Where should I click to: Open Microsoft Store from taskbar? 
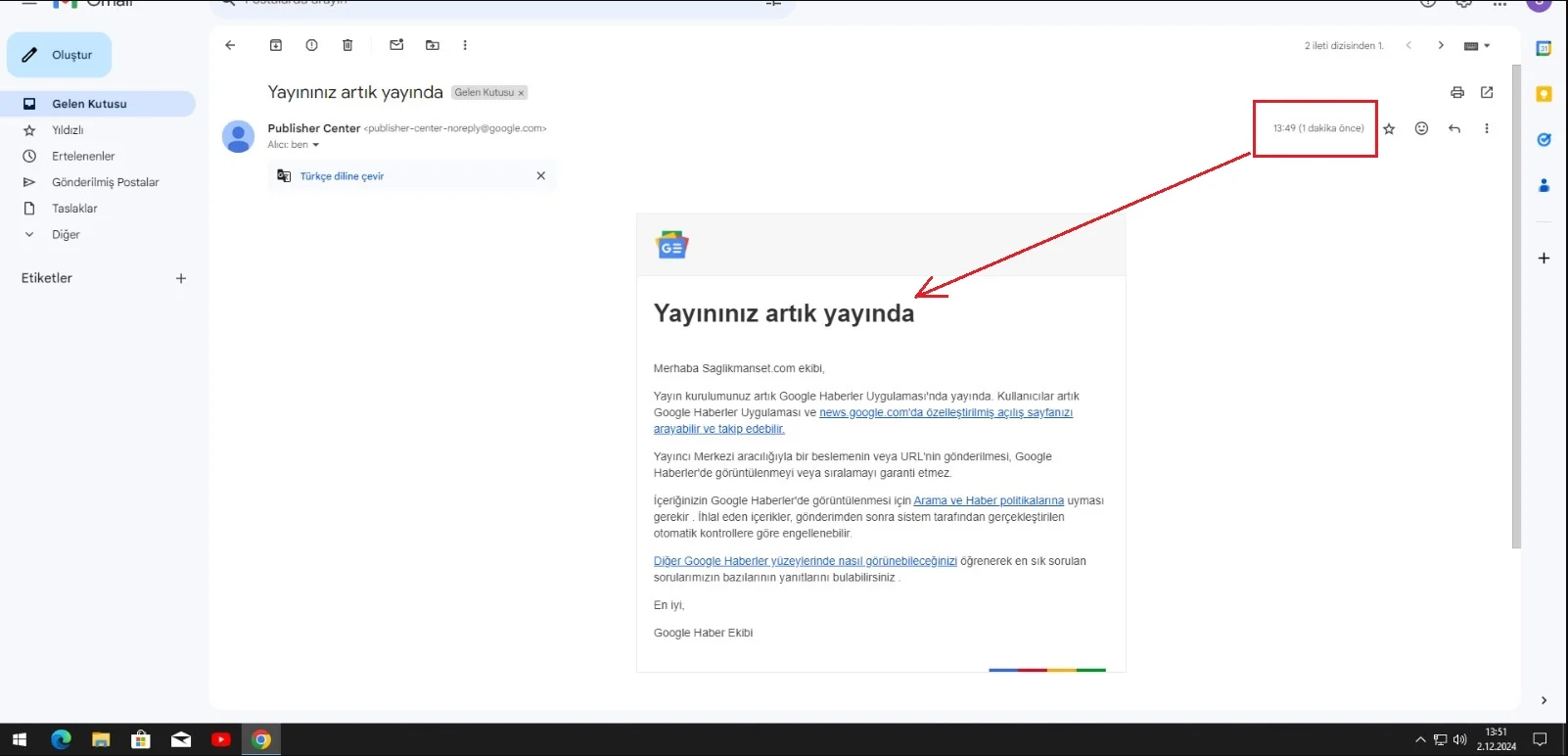(x=141, y=739)
